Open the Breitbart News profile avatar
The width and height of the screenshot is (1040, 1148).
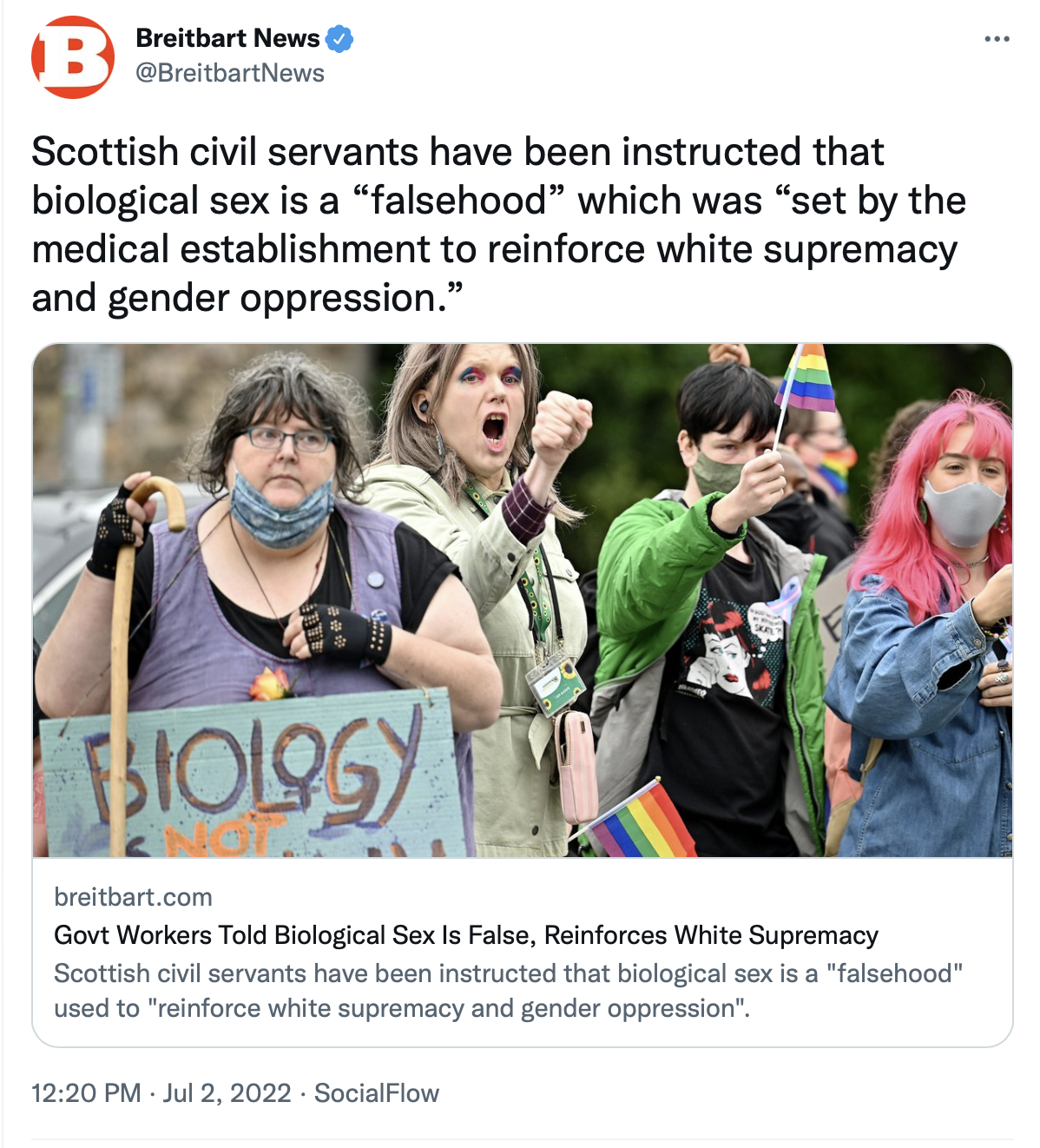click(x=73, y=57)
